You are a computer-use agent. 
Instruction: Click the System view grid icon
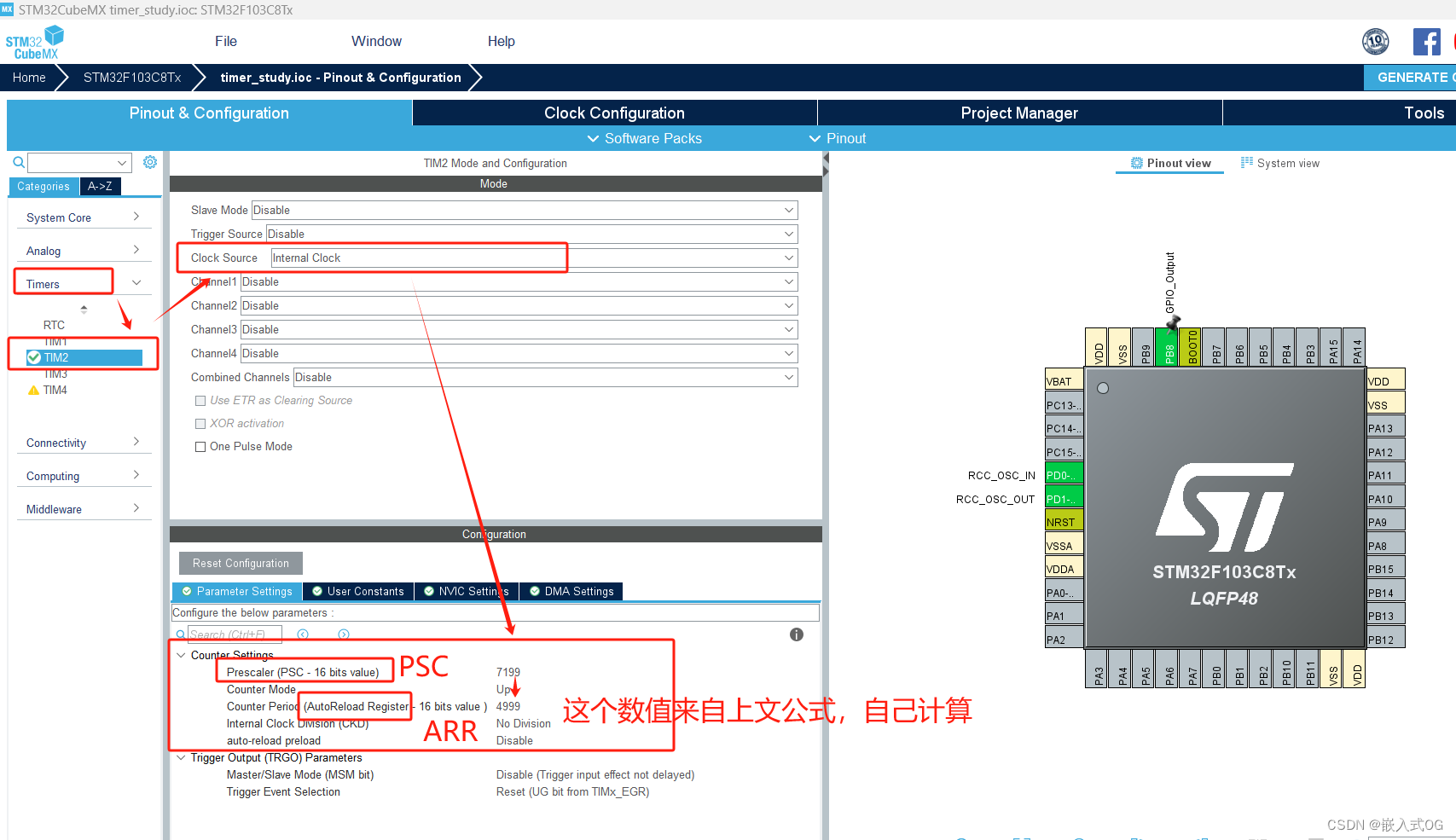pos(1247,162)
